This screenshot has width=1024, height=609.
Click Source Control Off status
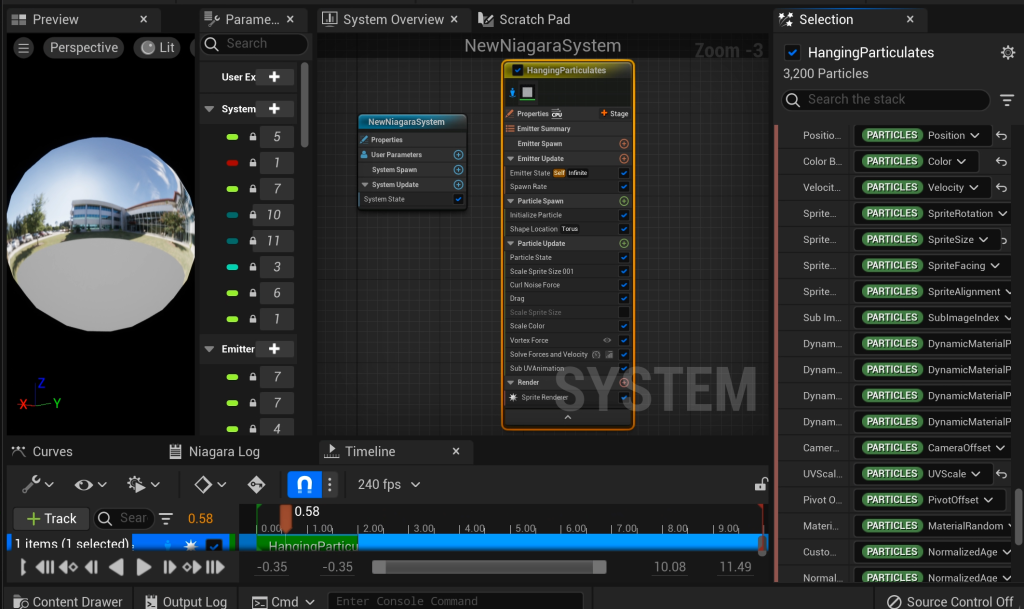950,601
